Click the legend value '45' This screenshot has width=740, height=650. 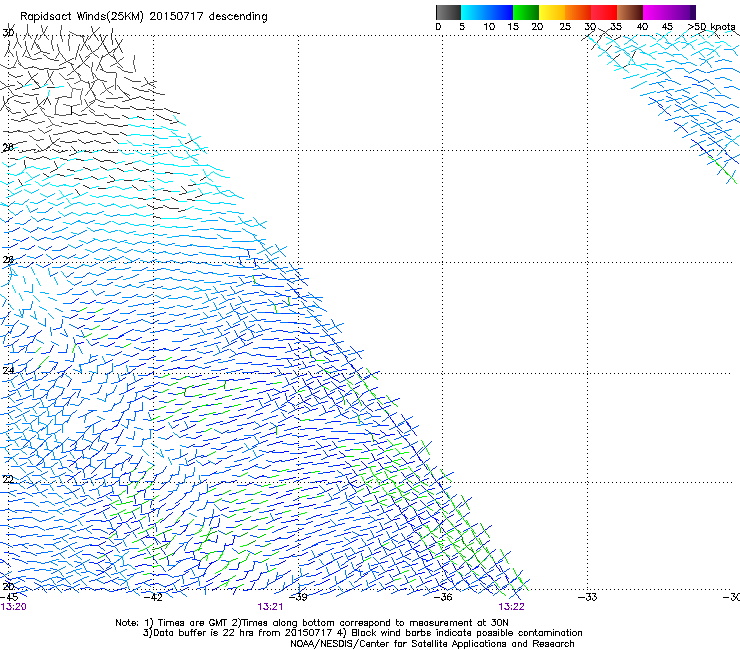pos(667,27)
